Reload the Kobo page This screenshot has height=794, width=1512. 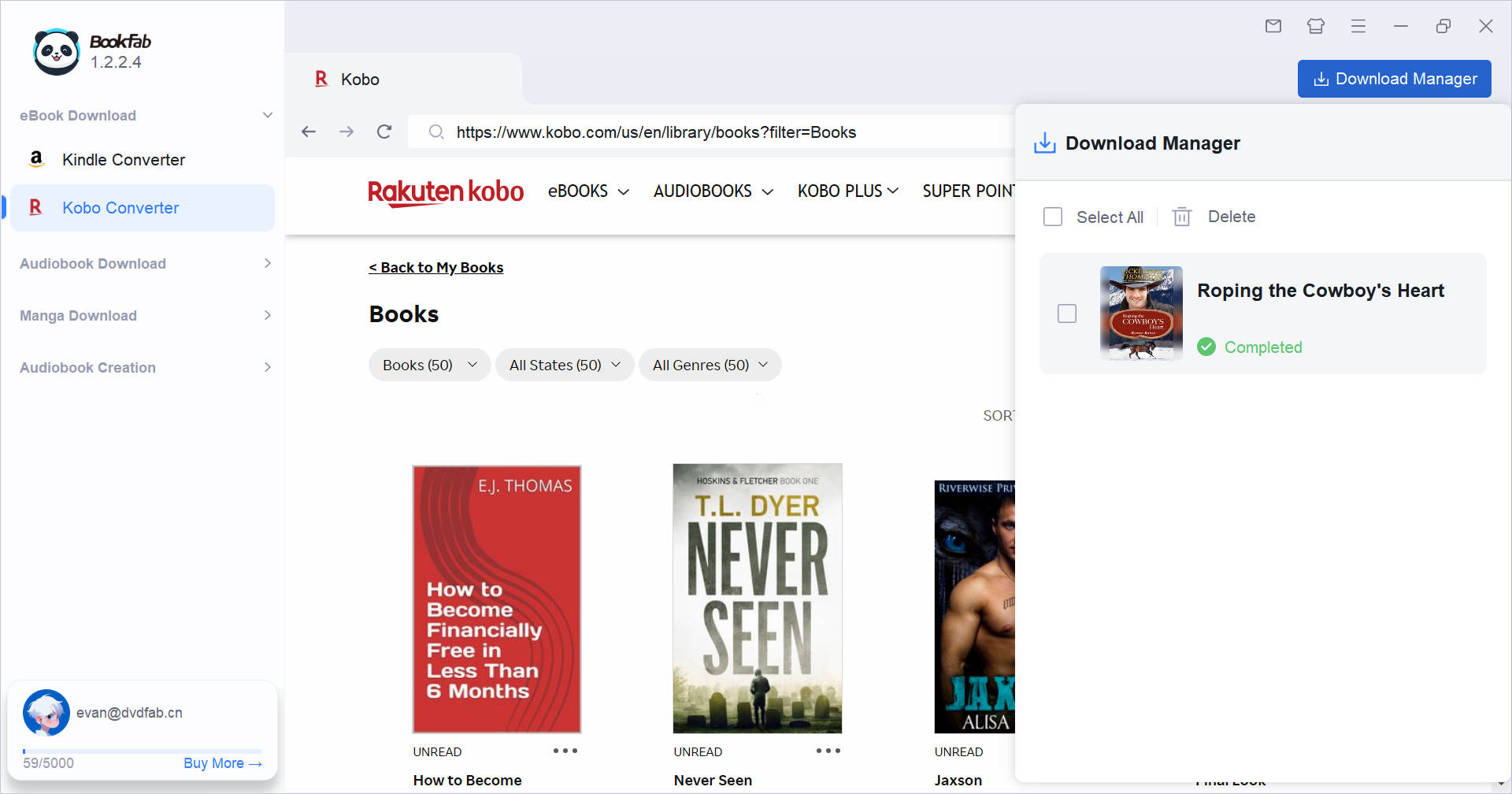(x=384, y=132)
